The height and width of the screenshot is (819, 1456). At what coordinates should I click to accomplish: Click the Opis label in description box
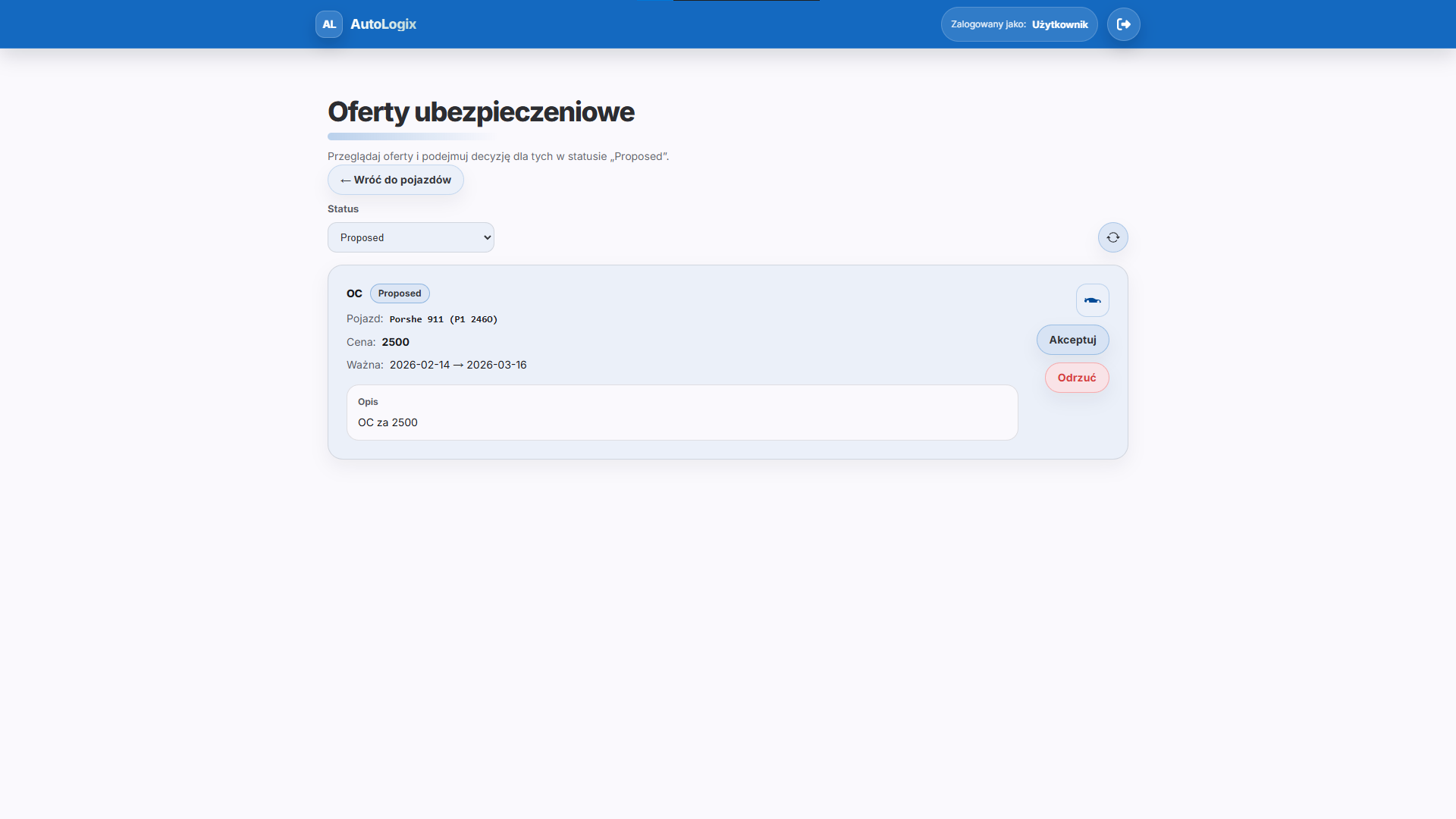click(x=368, y=402)
